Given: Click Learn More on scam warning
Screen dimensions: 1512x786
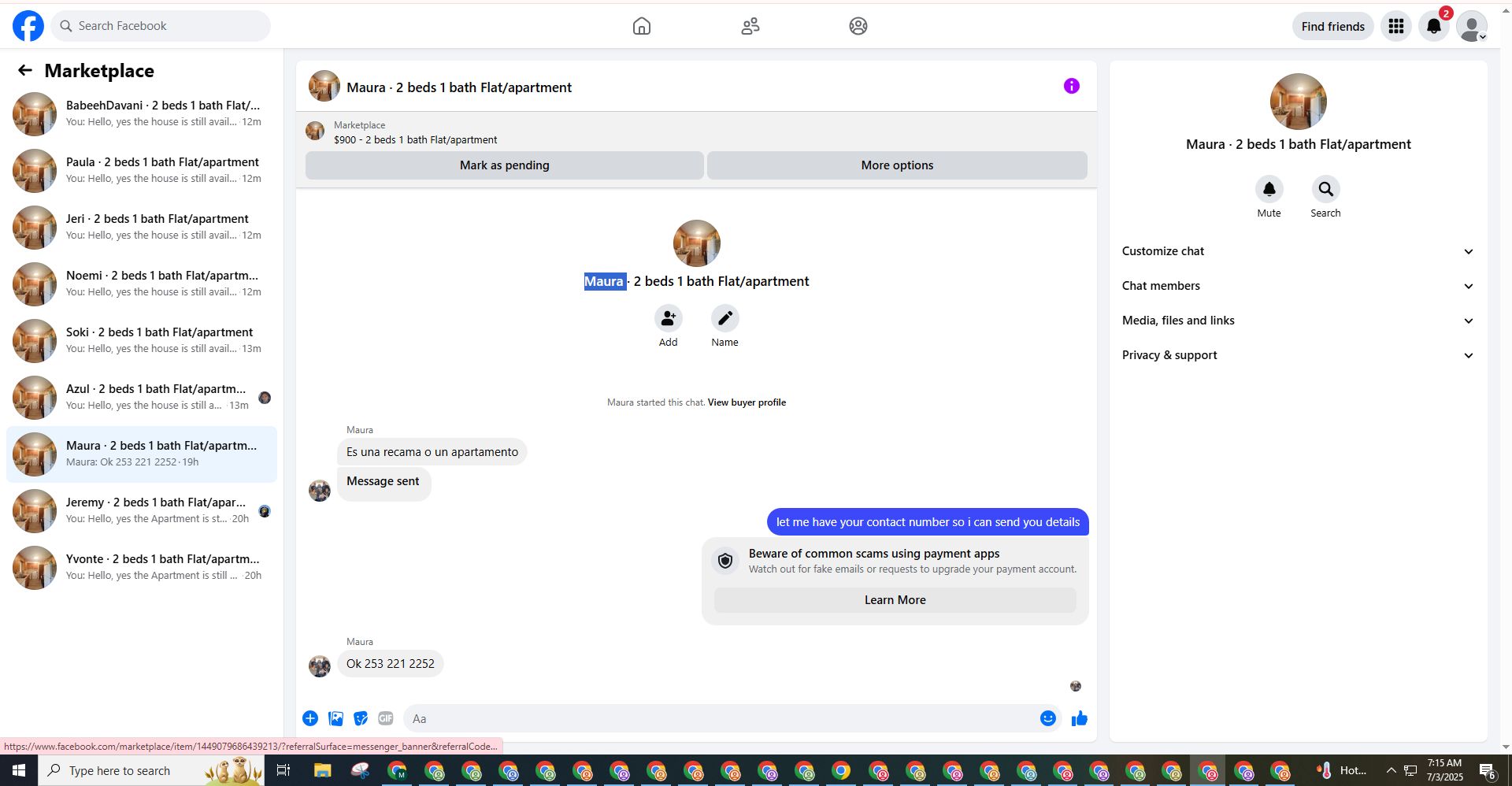Looking at the screenshot, I should 895,600.
